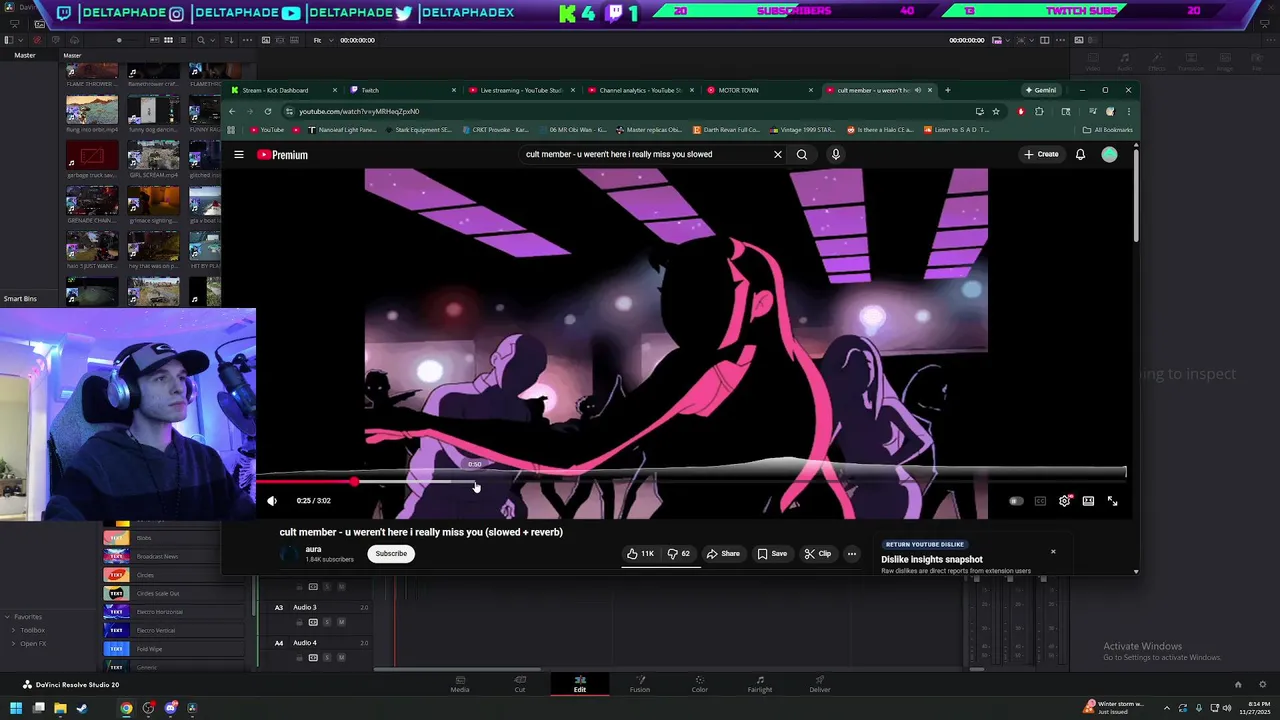
Task: Solo the Audio 3 track with S
Action: [327, 622]
